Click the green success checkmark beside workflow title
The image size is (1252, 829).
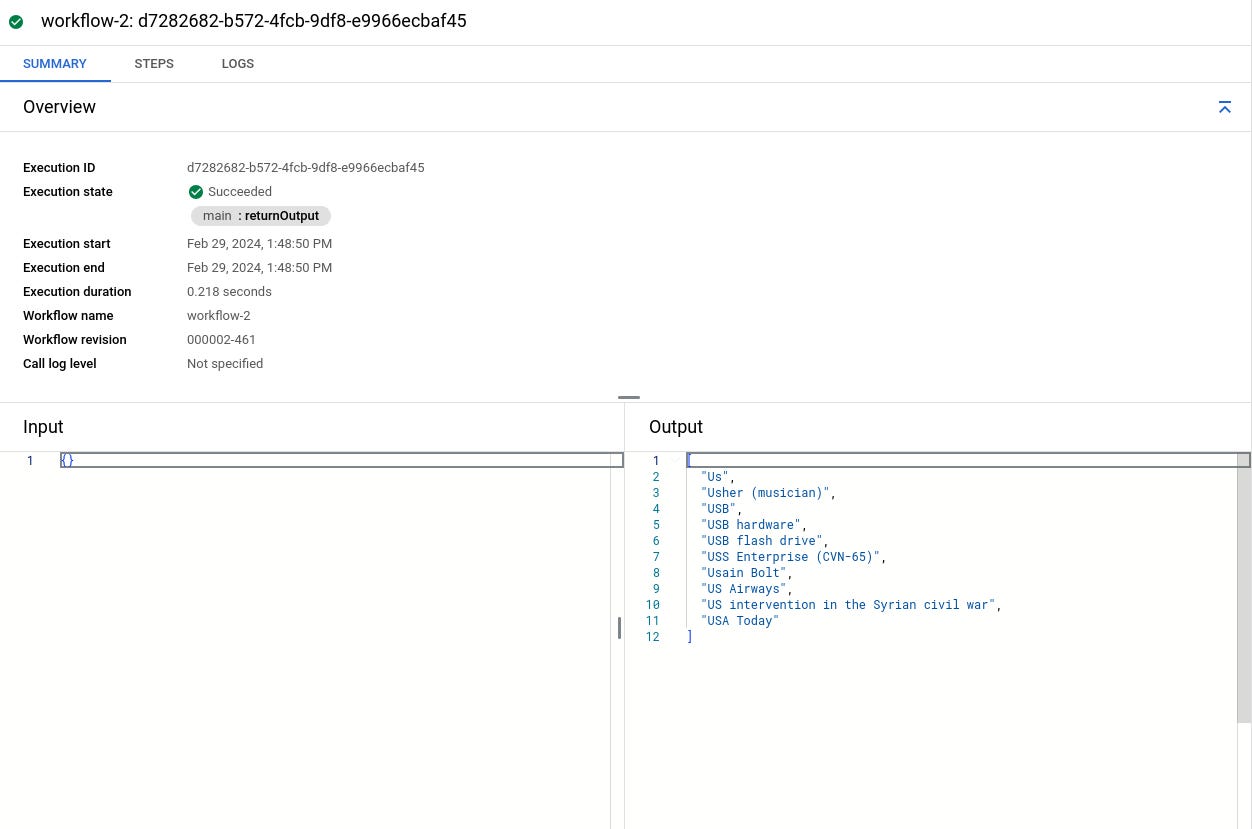pyautogui.click(x=16, y=21)
